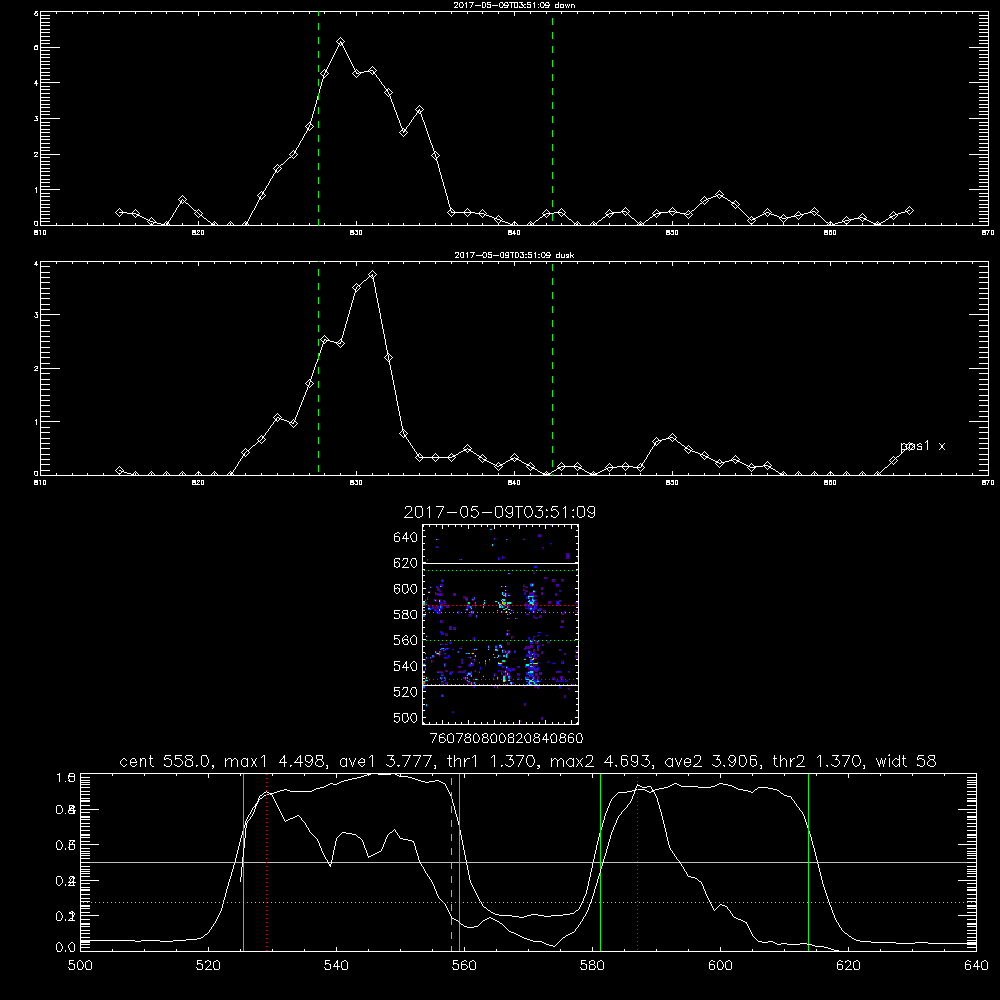
Task: Click the upper white horizontal line in the image
Action: (501, 563)
